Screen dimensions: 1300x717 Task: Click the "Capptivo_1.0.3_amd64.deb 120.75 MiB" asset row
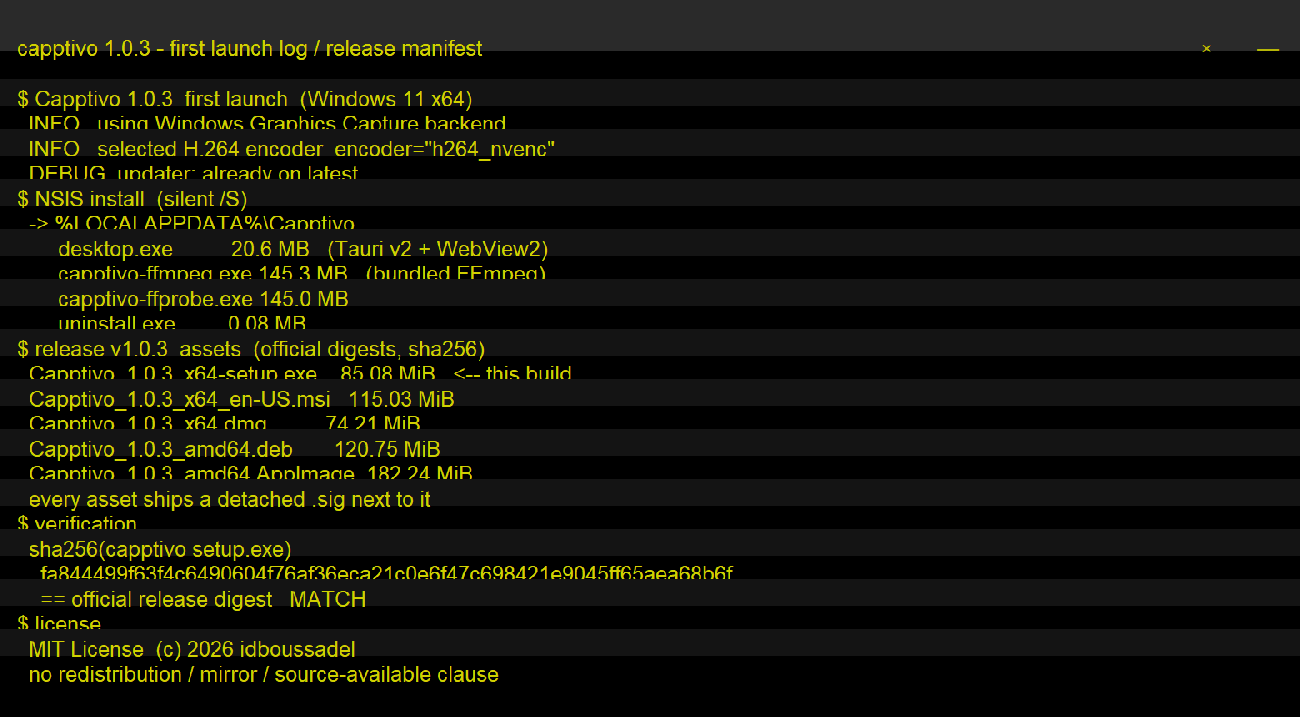(234, 449)
